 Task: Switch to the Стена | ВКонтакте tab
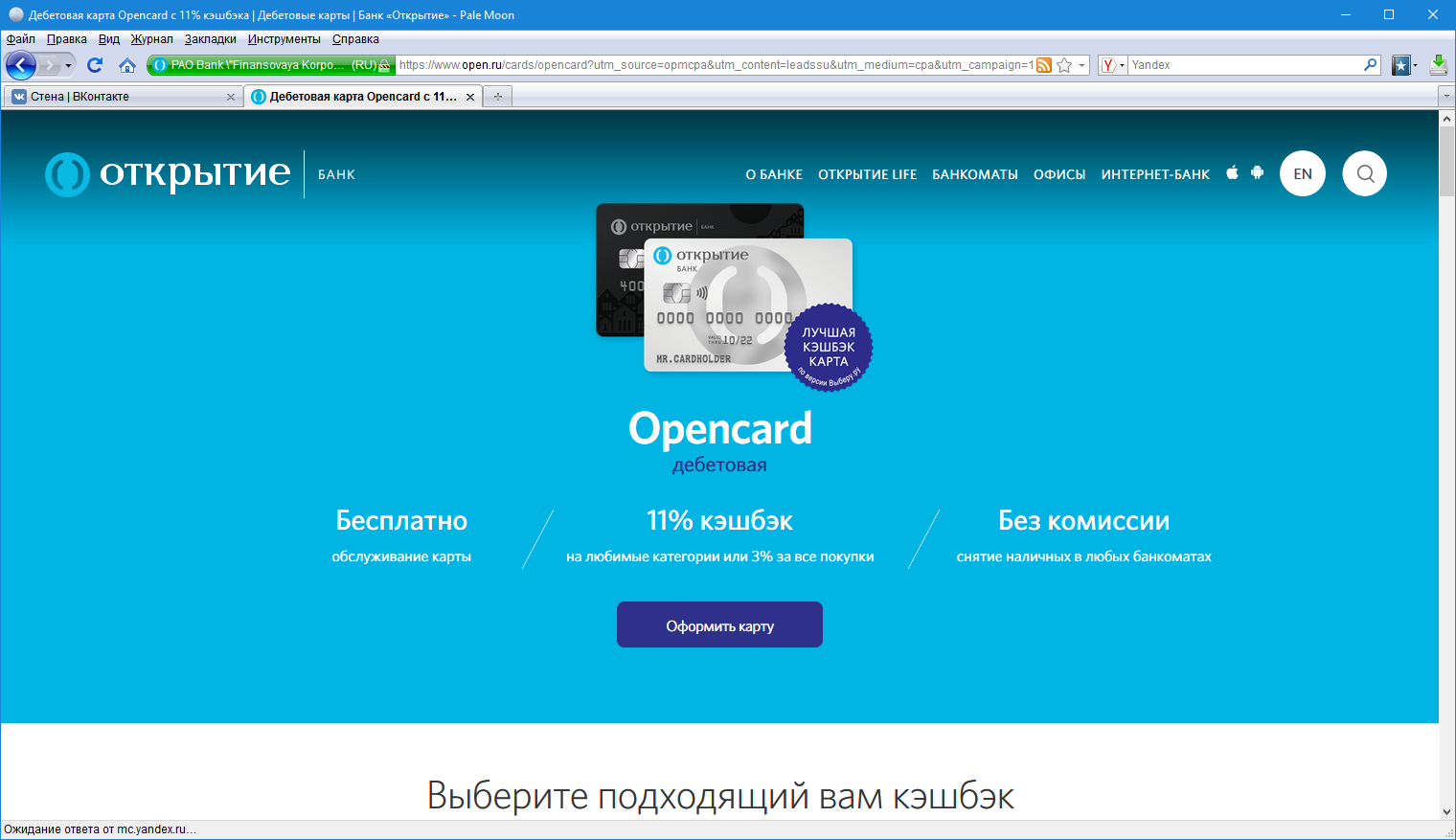pos(124,97)
